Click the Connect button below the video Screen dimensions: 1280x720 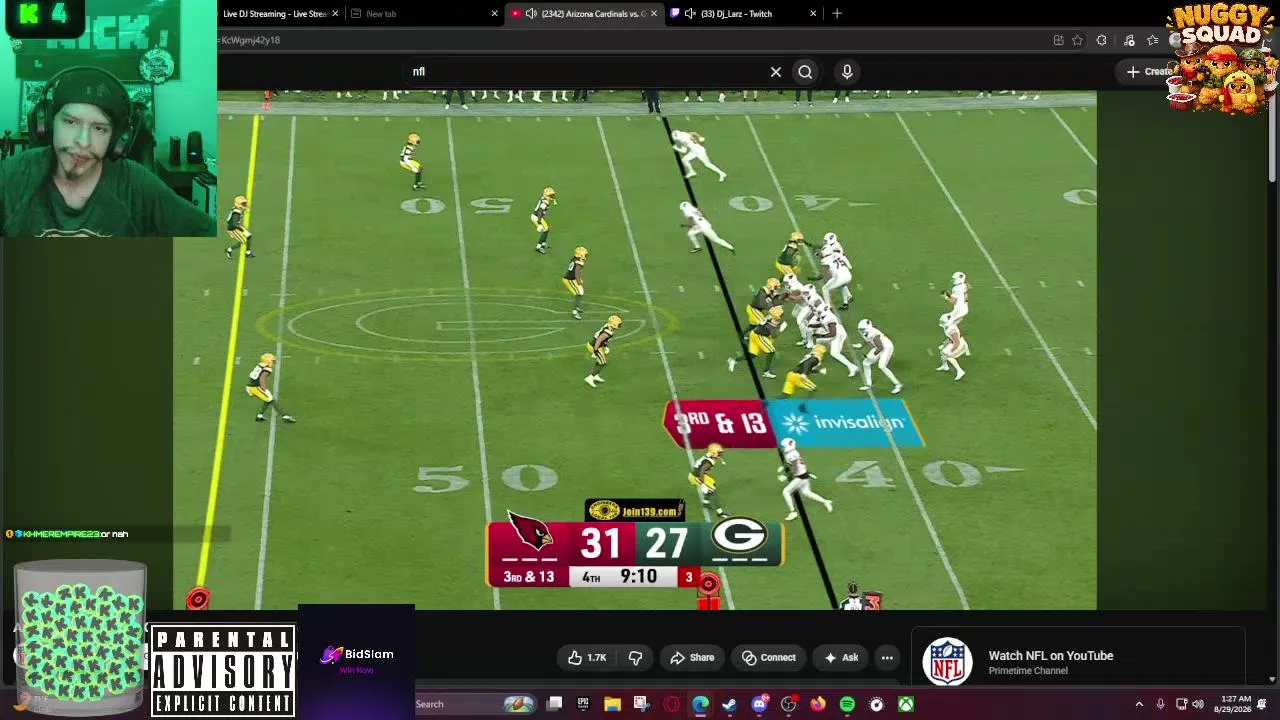pos(769,658)
